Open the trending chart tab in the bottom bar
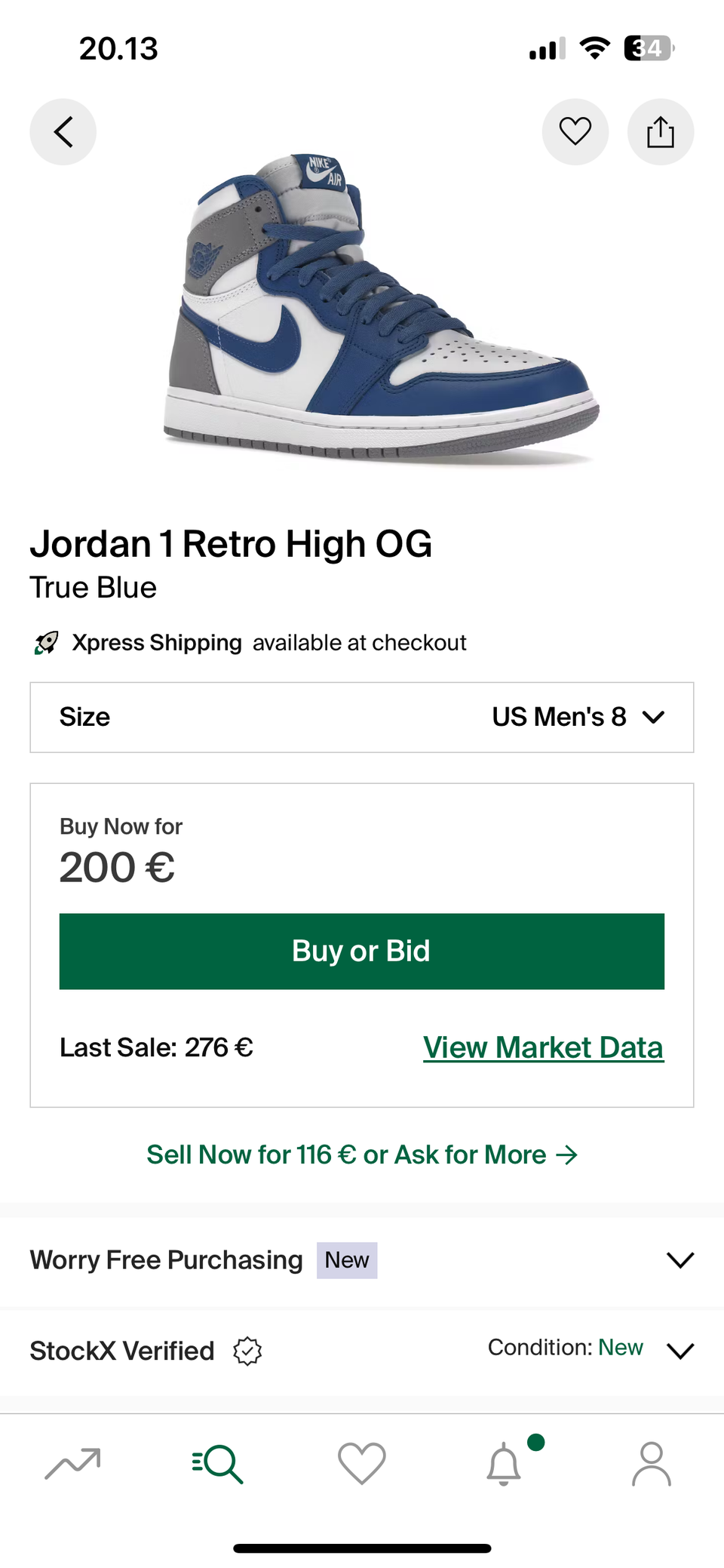Screen dimensions: 724x1568 pyautogui.click(x=72, y=1464)
